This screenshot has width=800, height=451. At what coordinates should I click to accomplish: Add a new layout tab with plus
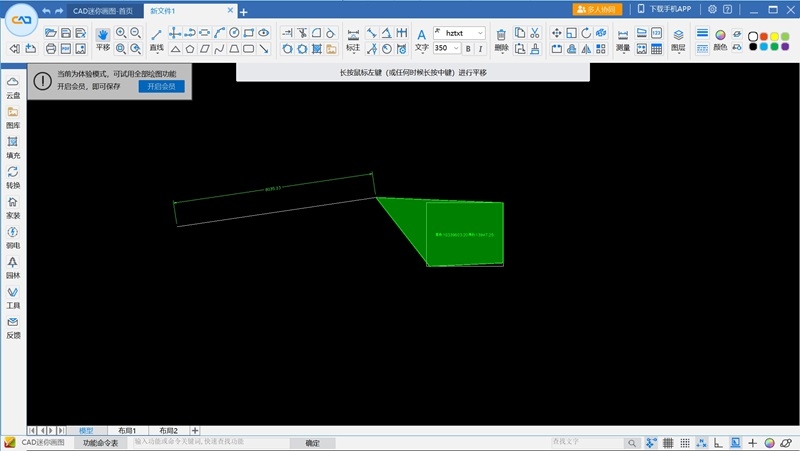pos(195,431)
